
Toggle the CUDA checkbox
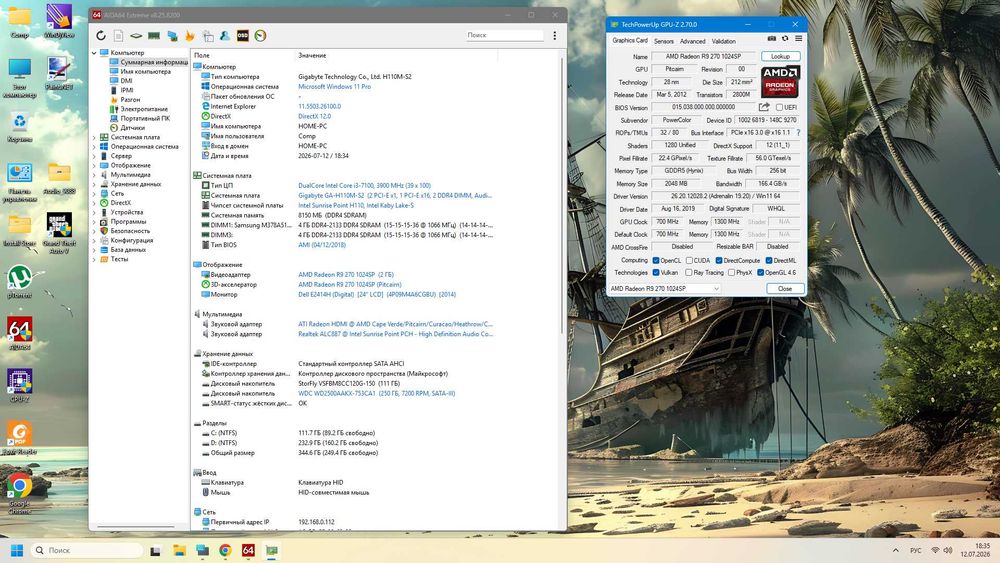(x=689, y=260)
